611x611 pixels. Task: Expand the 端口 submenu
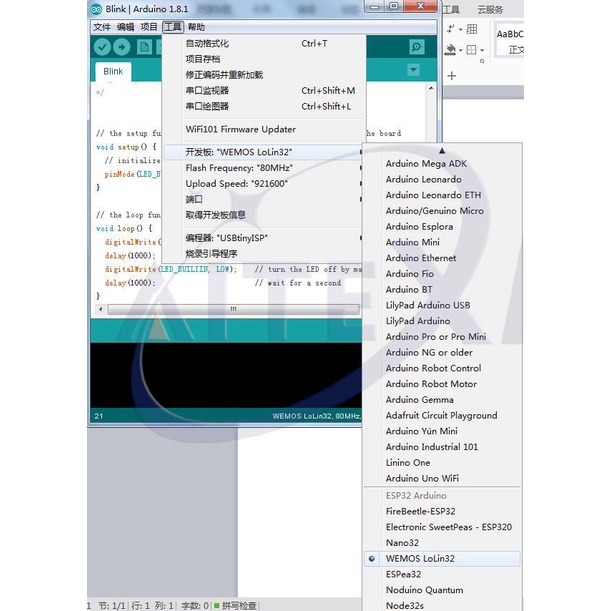click(x=264, y=199)
